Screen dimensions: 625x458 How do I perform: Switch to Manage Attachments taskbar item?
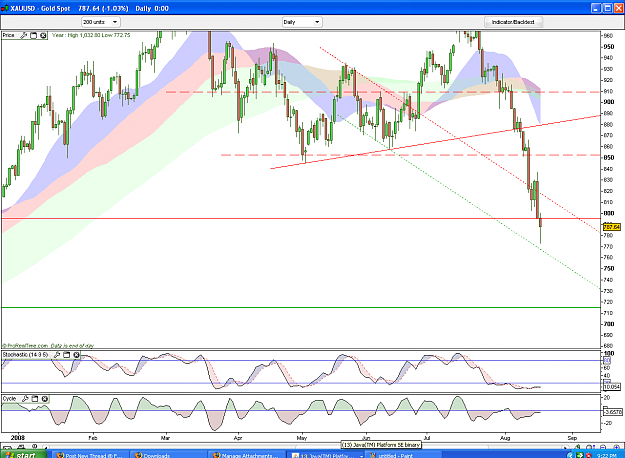(x=246, y=455)
